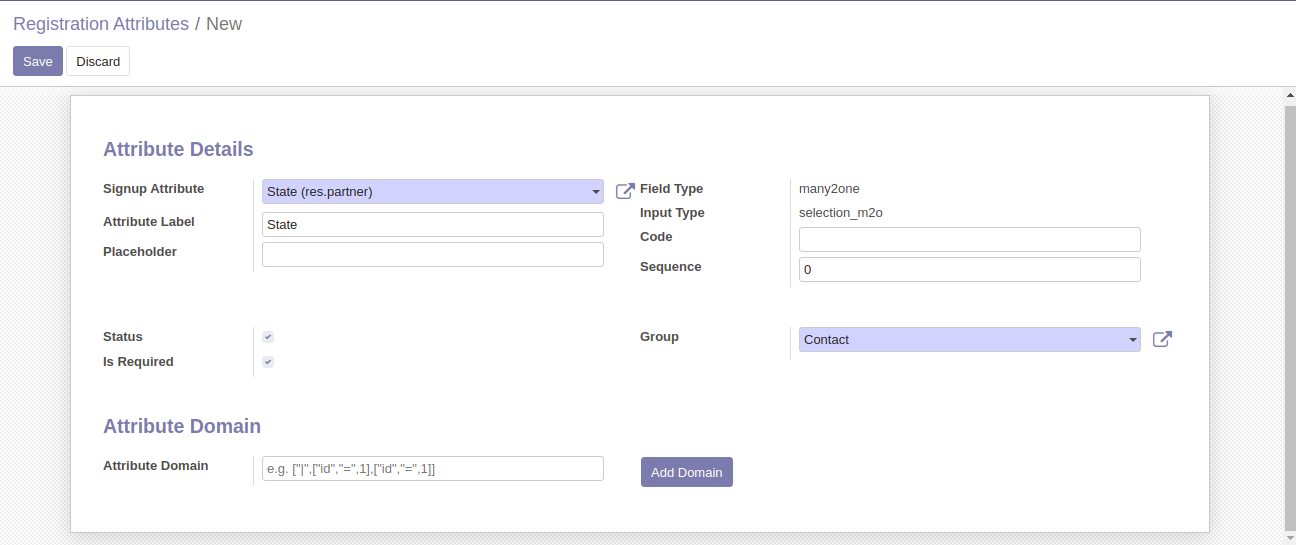Go back to Registration Attributes breadcrumb
1296x545 pixels.
pos(101,24)
